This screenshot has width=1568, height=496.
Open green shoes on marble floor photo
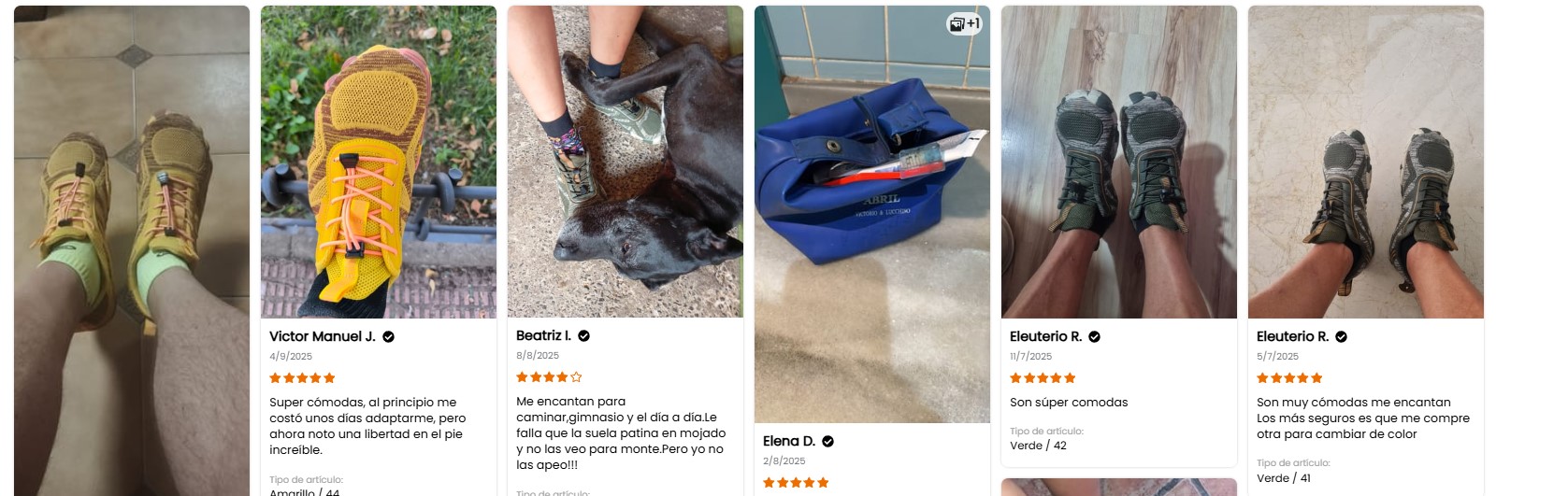click(x=1366, y=162)
